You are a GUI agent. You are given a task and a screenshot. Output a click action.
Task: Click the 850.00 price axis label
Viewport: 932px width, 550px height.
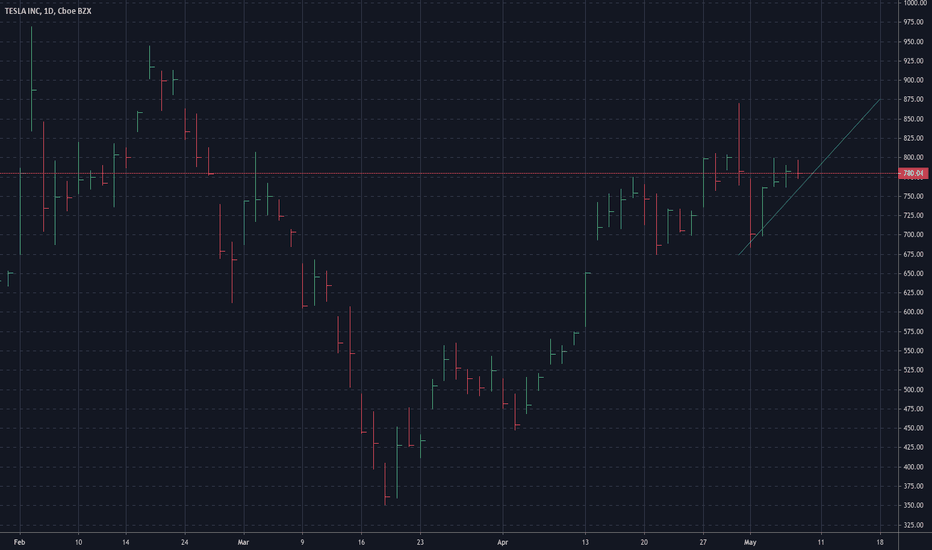tap(913, 119)
